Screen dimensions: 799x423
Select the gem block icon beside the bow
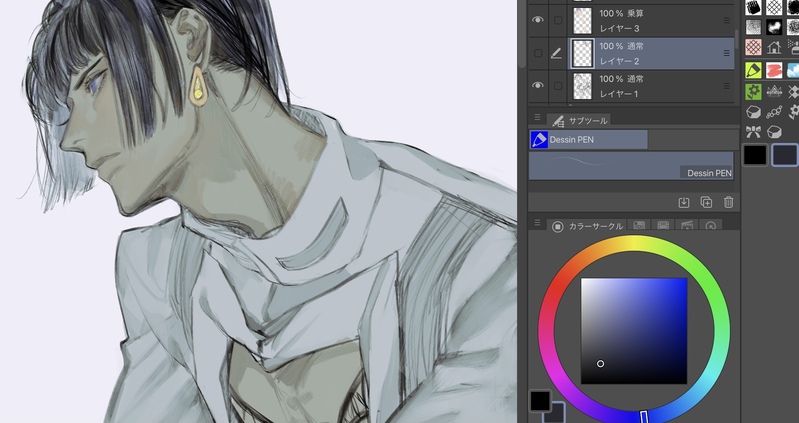pos(774,132)
